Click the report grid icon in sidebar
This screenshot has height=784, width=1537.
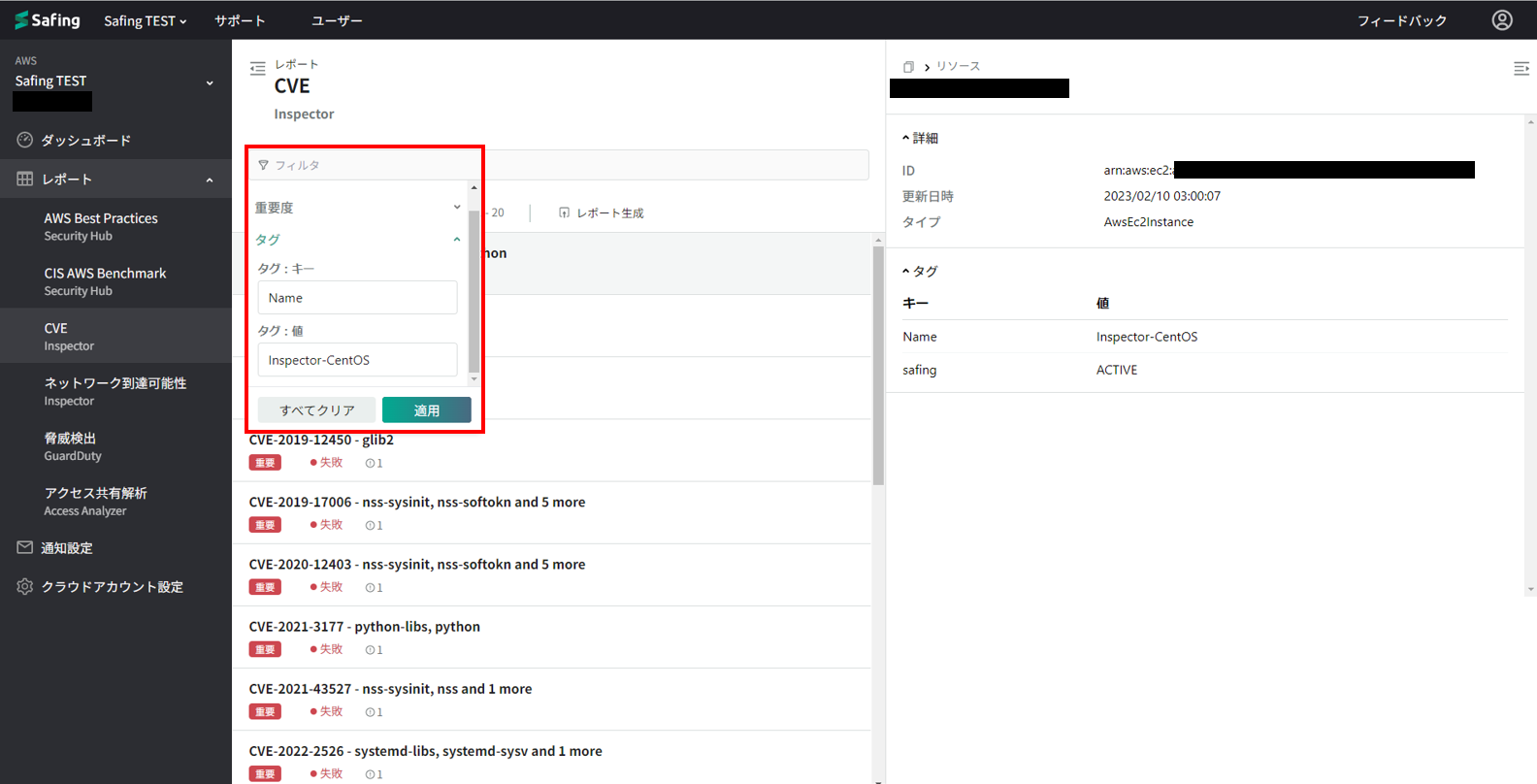tap(25, 179)
